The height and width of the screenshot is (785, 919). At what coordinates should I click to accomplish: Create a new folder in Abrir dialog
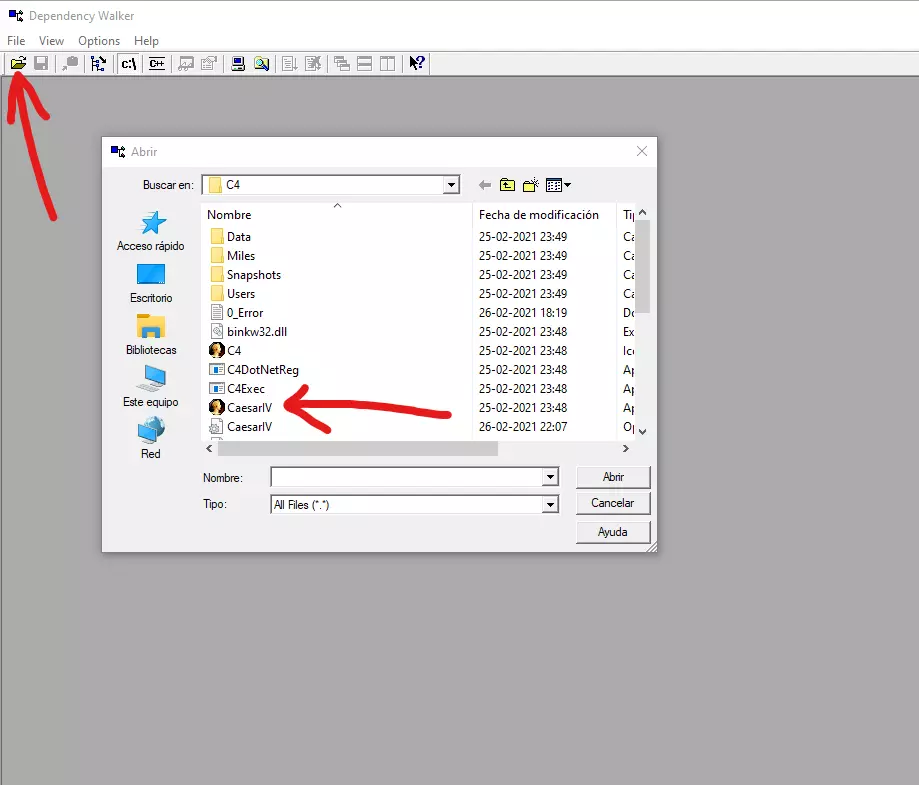tap(531, 185)
